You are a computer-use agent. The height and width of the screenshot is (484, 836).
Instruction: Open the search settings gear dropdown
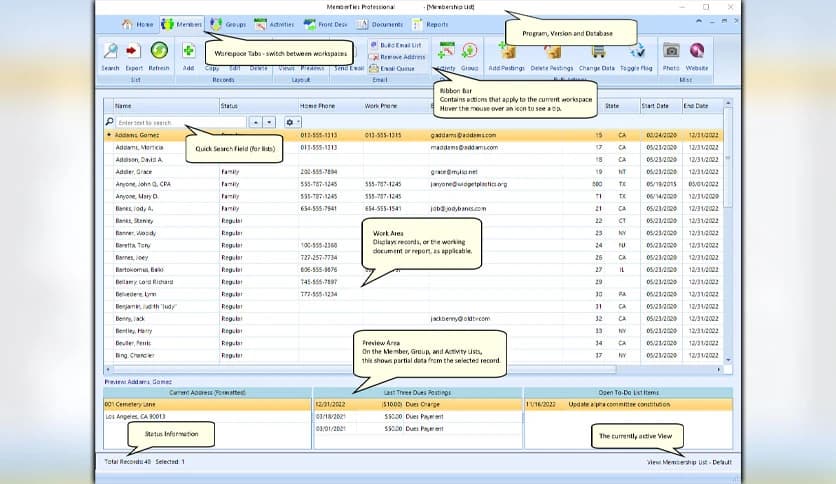(293, 122)
